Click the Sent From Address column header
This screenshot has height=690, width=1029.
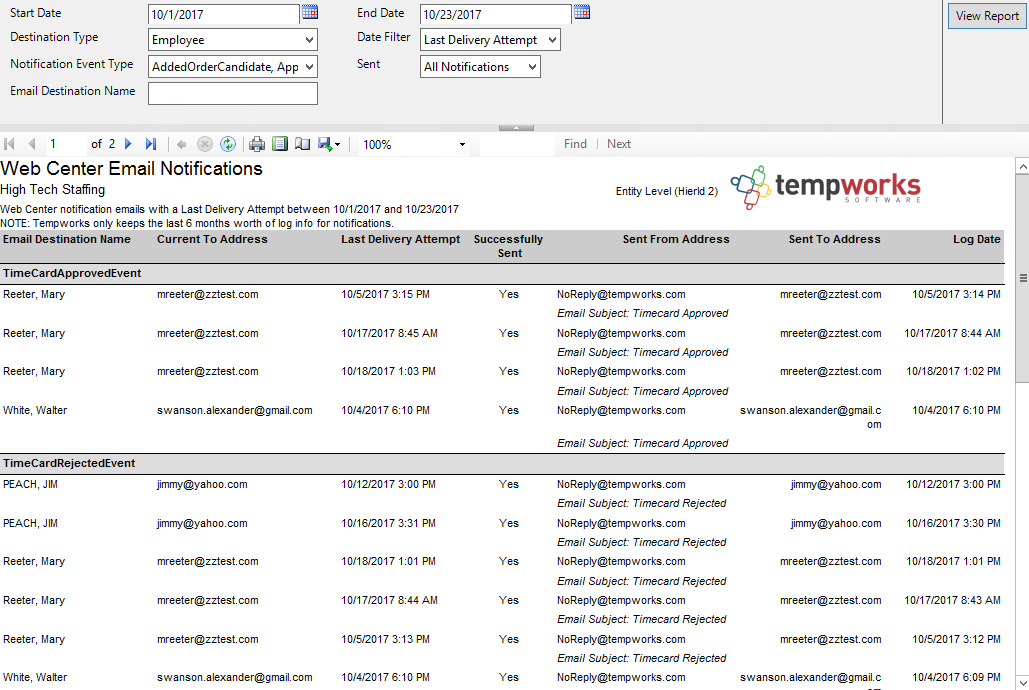(x=676, y=239)
